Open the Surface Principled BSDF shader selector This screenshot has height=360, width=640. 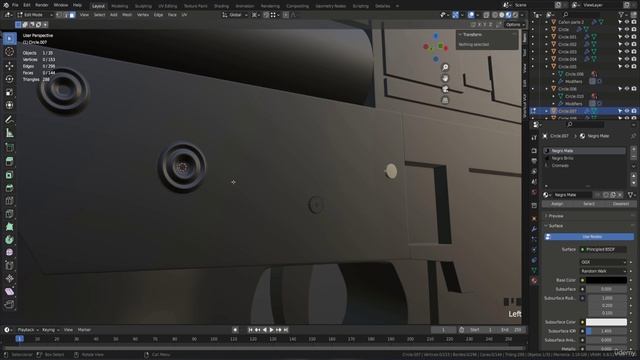[603, 249]
